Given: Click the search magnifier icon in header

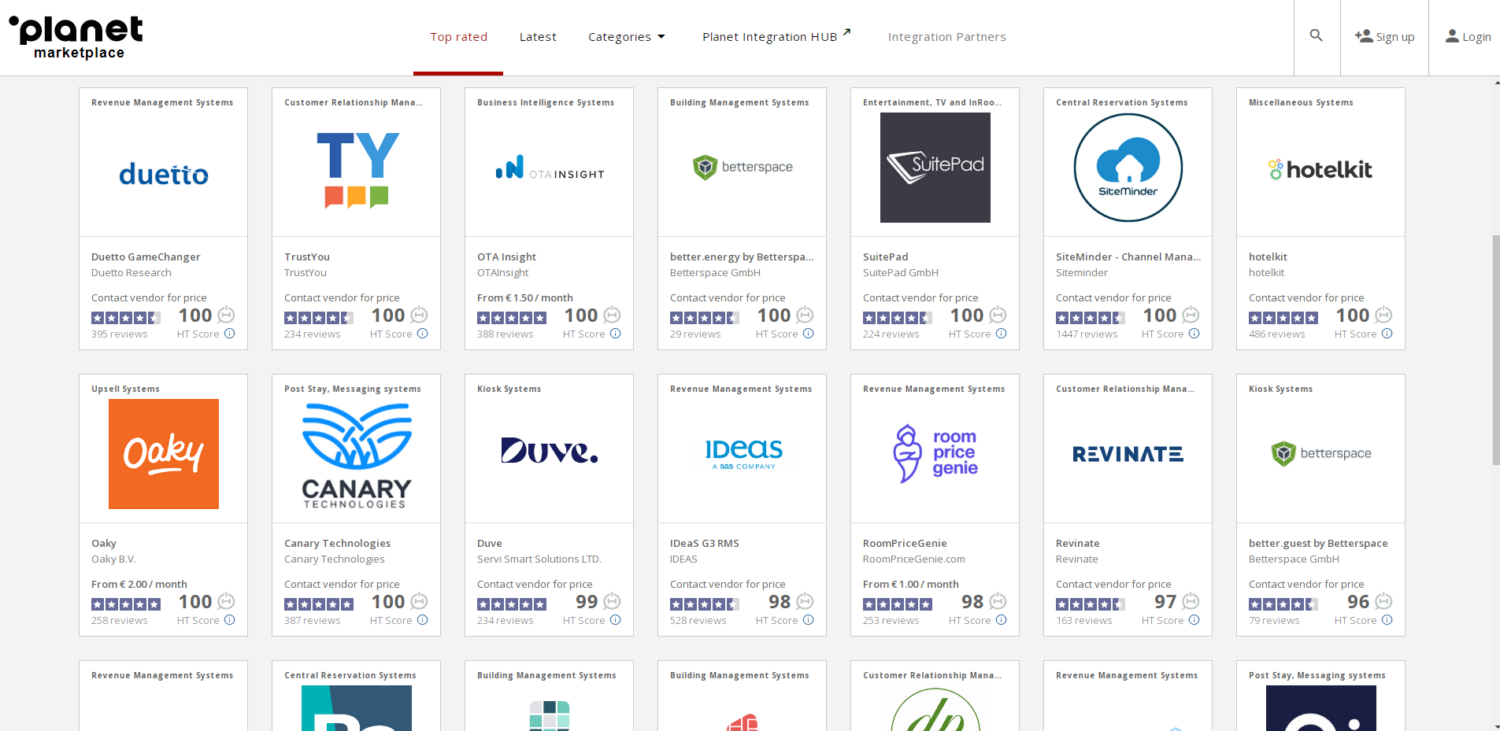Looking at the screenshot, I should (1316, 36).
